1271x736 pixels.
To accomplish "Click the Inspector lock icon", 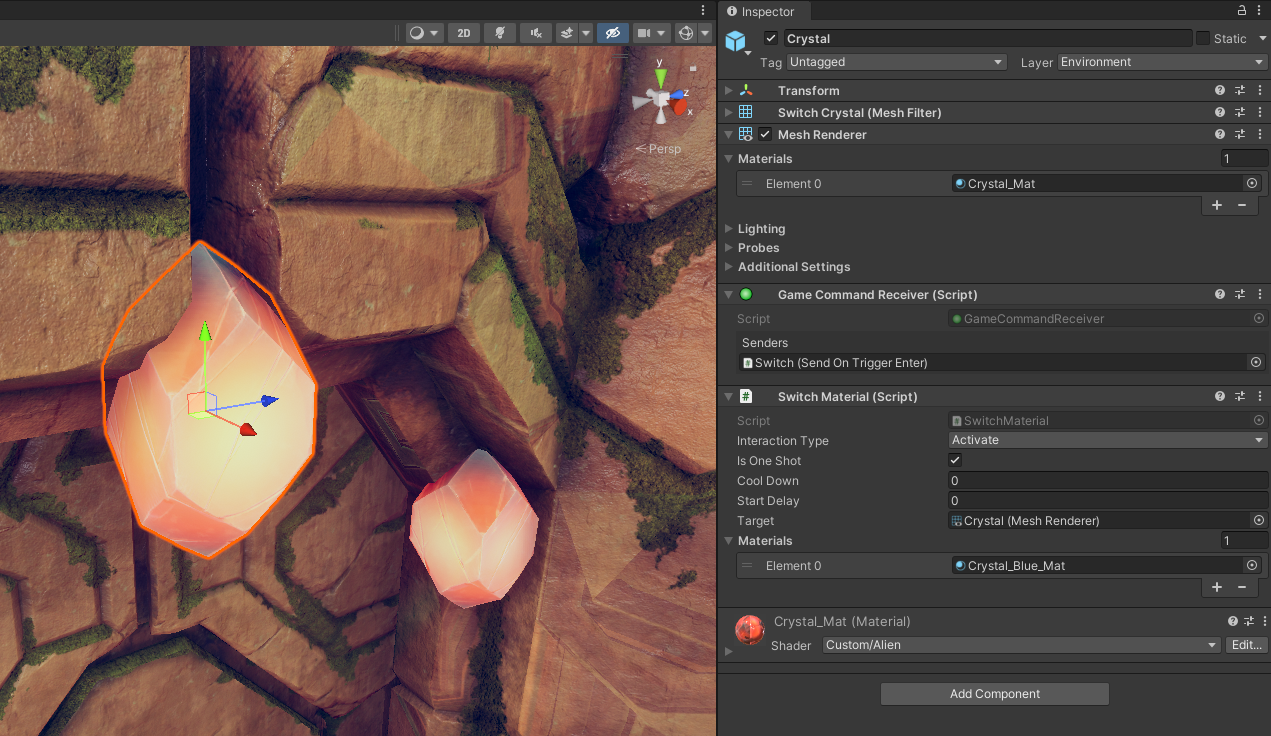I will coord(1242,11).
